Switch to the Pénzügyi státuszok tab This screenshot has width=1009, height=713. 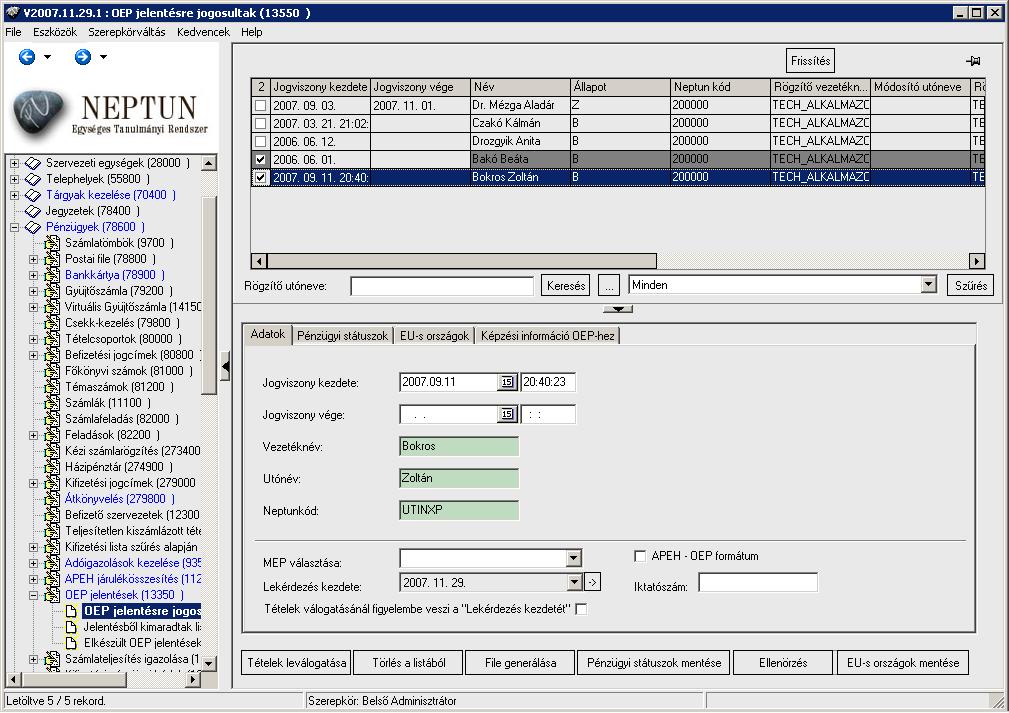[342, 336]
